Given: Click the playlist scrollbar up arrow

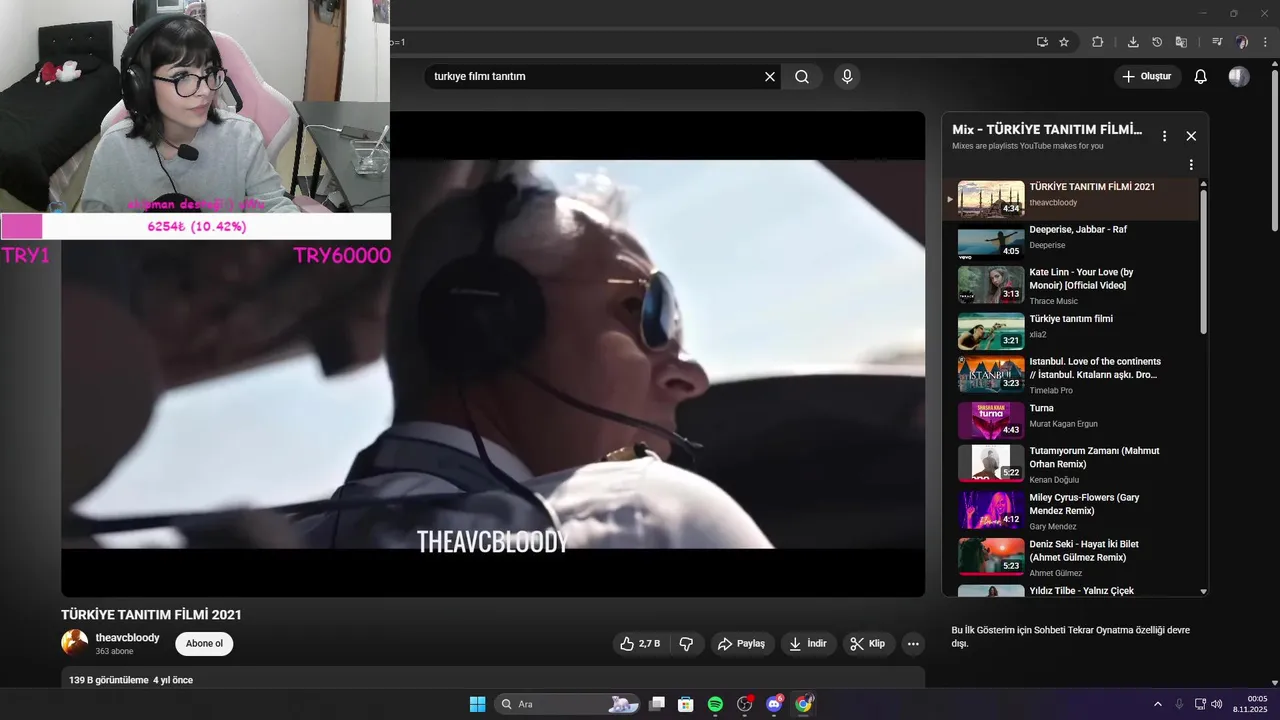Looking at the screenshot, I should 1203,184.
